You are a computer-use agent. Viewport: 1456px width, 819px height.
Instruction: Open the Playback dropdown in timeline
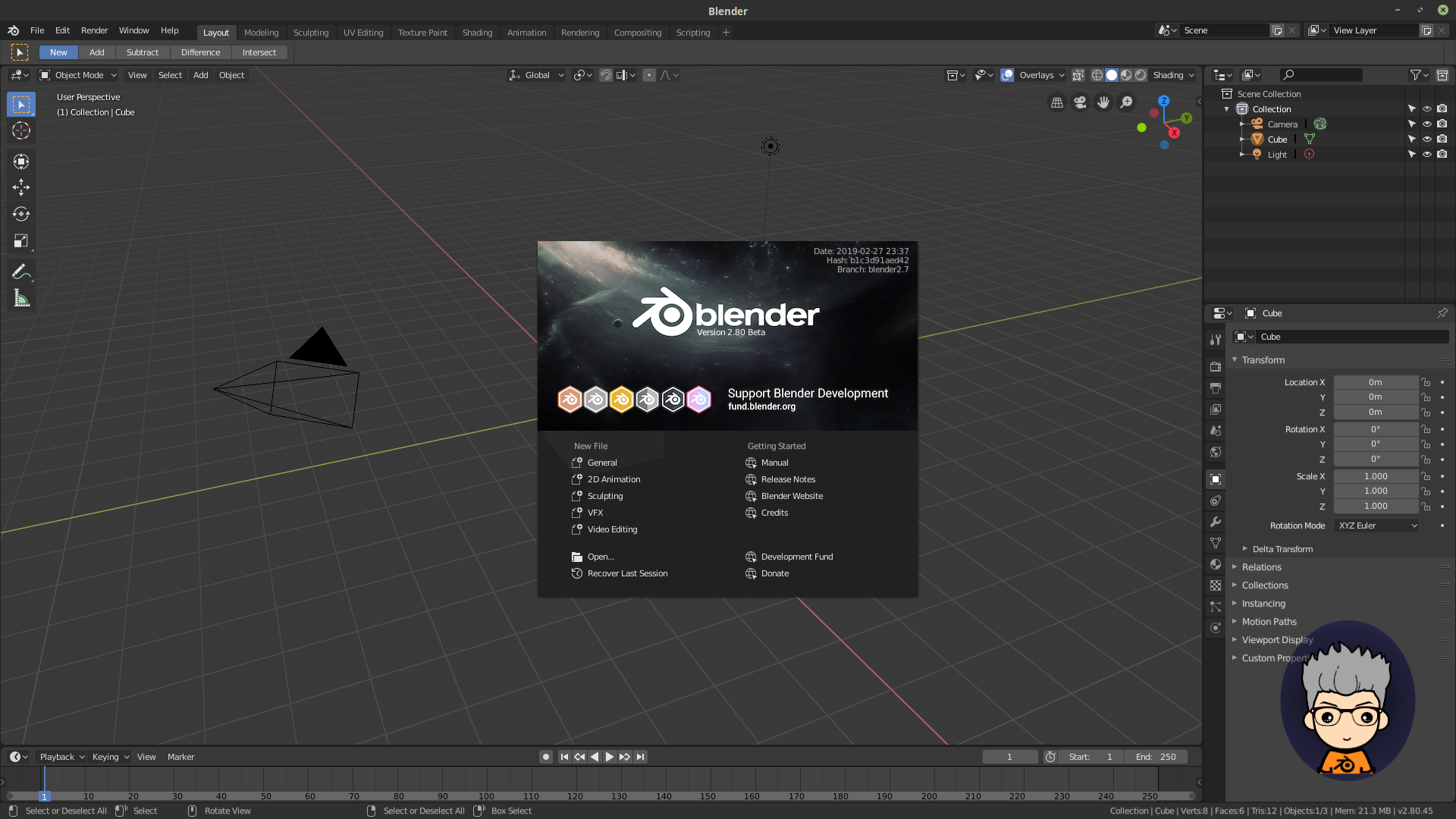click(x=61, y=757)
